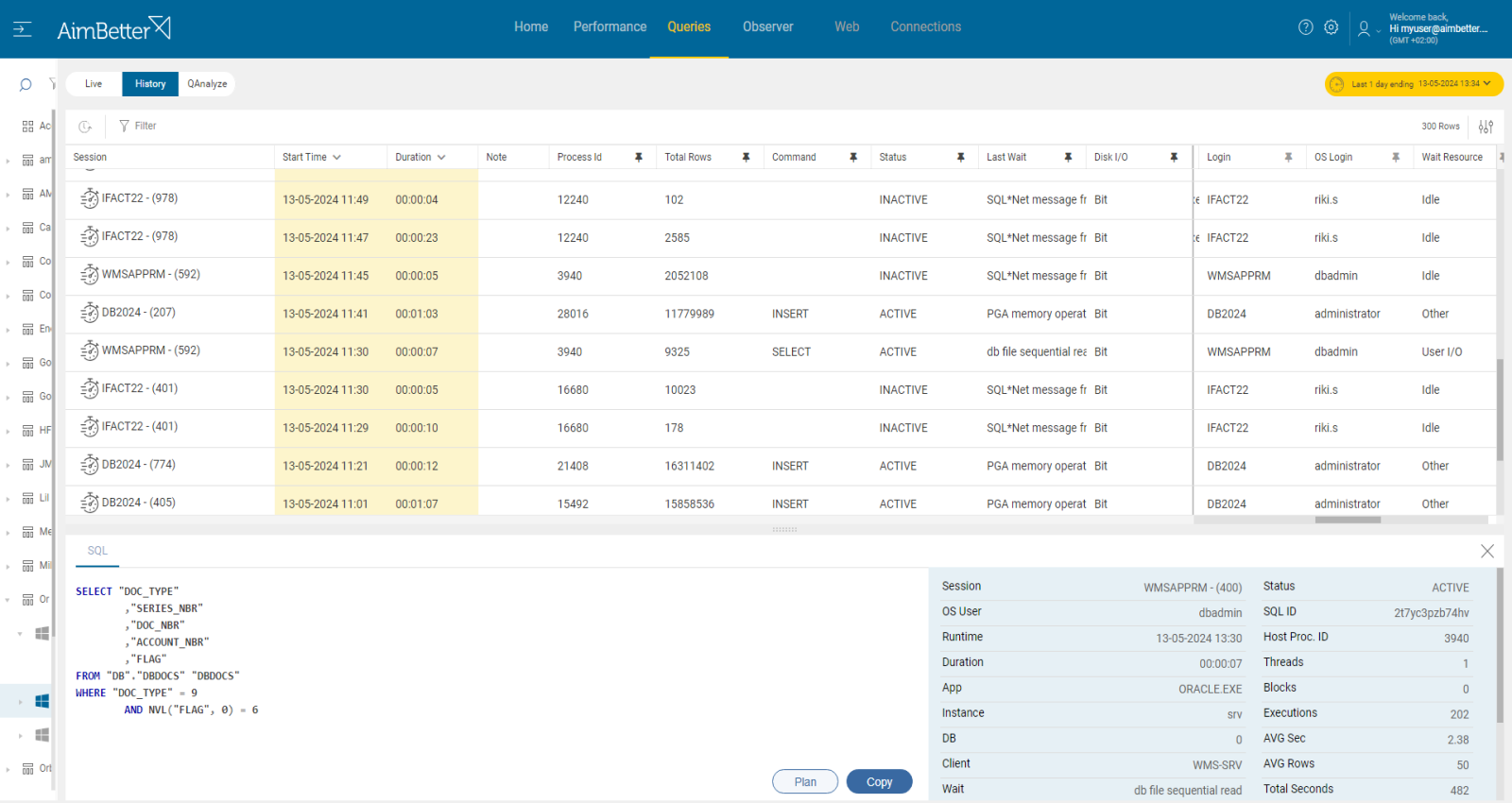Expand the highlighted Windows server tree node
This screenshot has width=1512, height=803.
pyautogui.click(x=20, y=702)
